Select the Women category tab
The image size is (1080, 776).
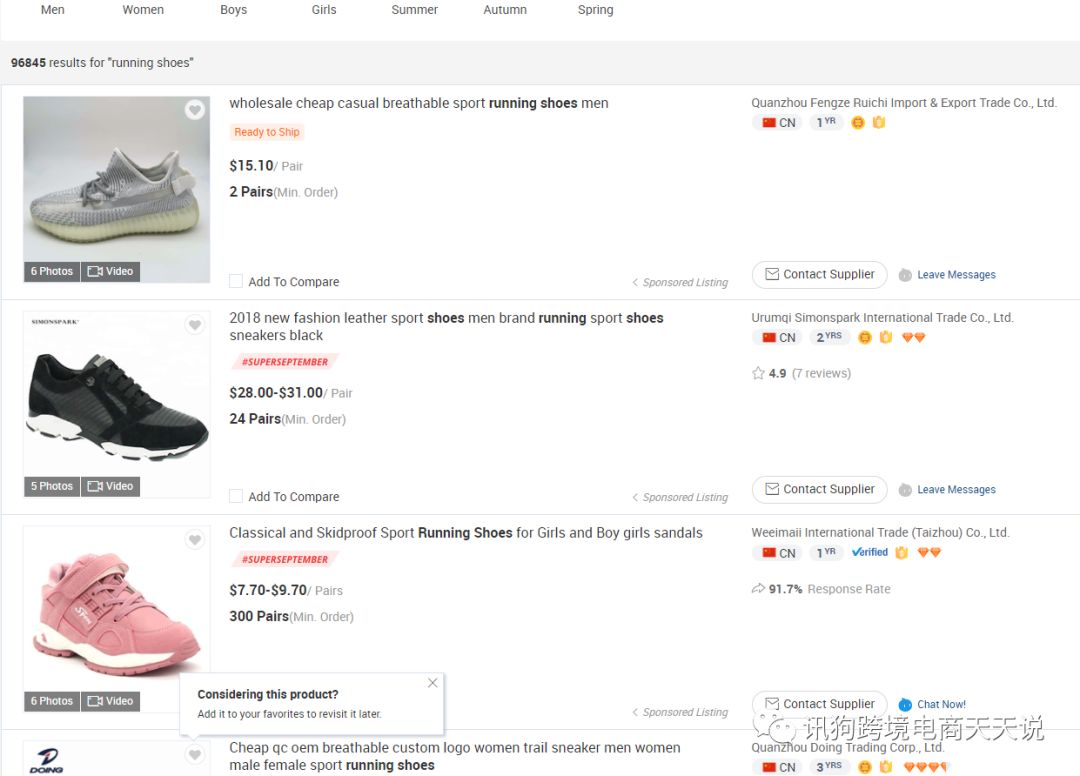(143, 10)
